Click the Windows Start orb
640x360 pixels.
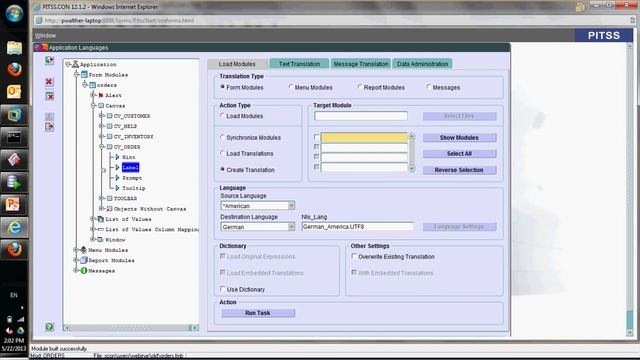point(14,13)
